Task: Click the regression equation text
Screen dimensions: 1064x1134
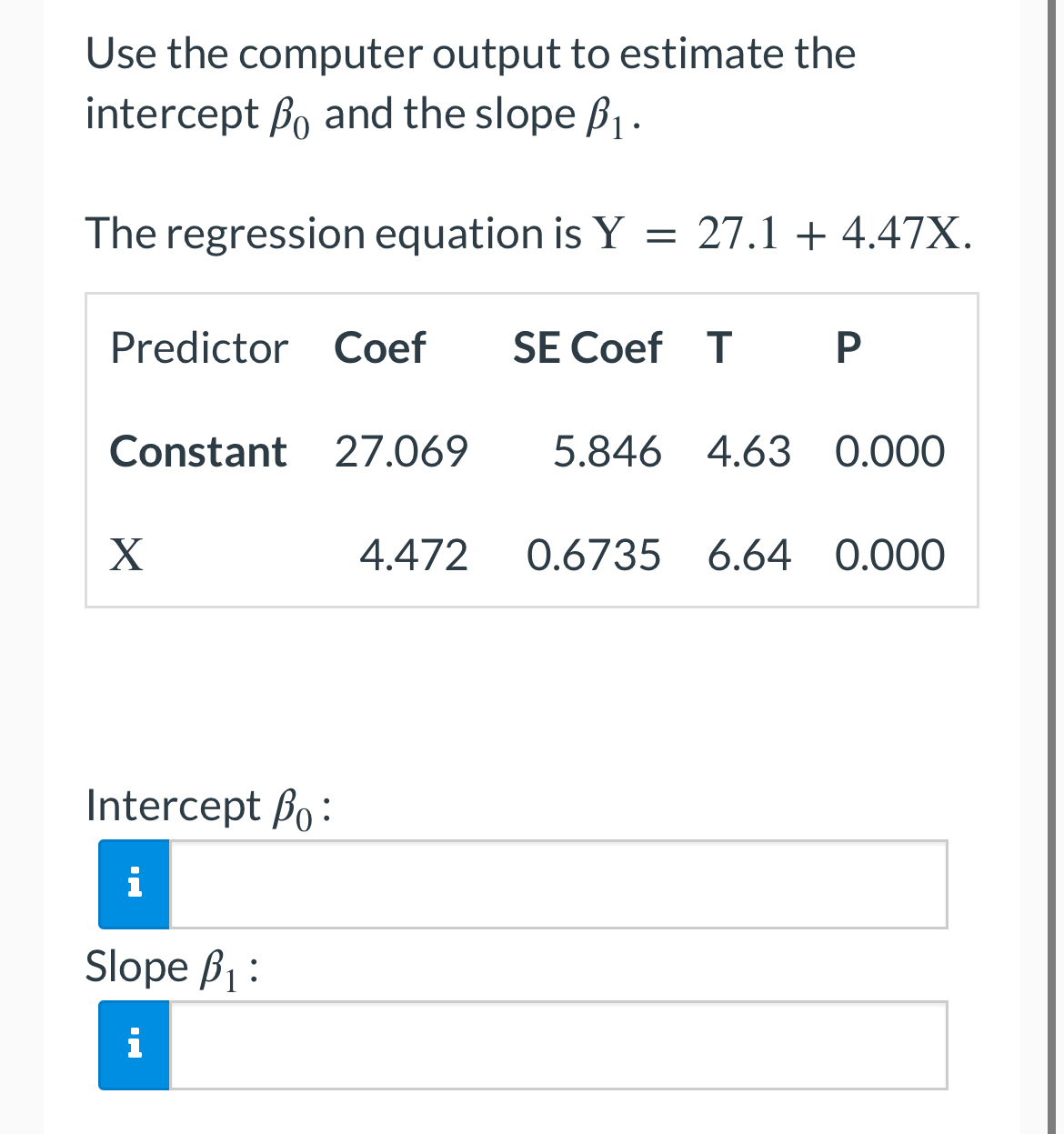Action: pyautogui.click(x=527, y=235)
